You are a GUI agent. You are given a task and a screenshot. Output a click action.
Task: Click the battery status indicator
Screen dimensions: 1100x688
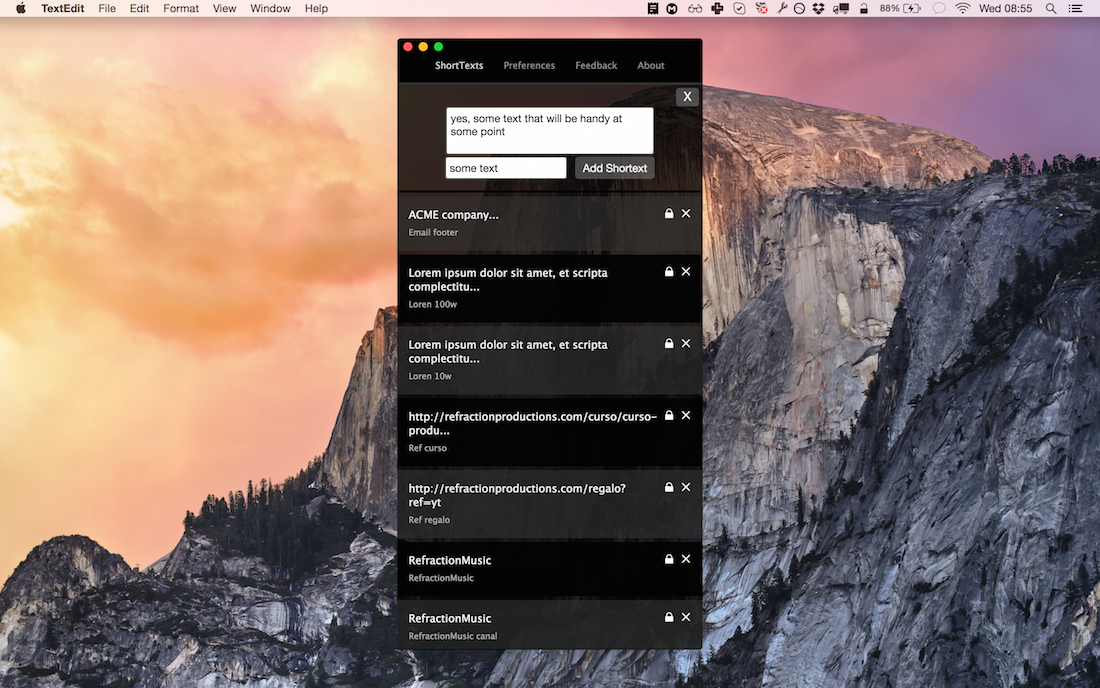pyautogui.click(x=901, y=8)
